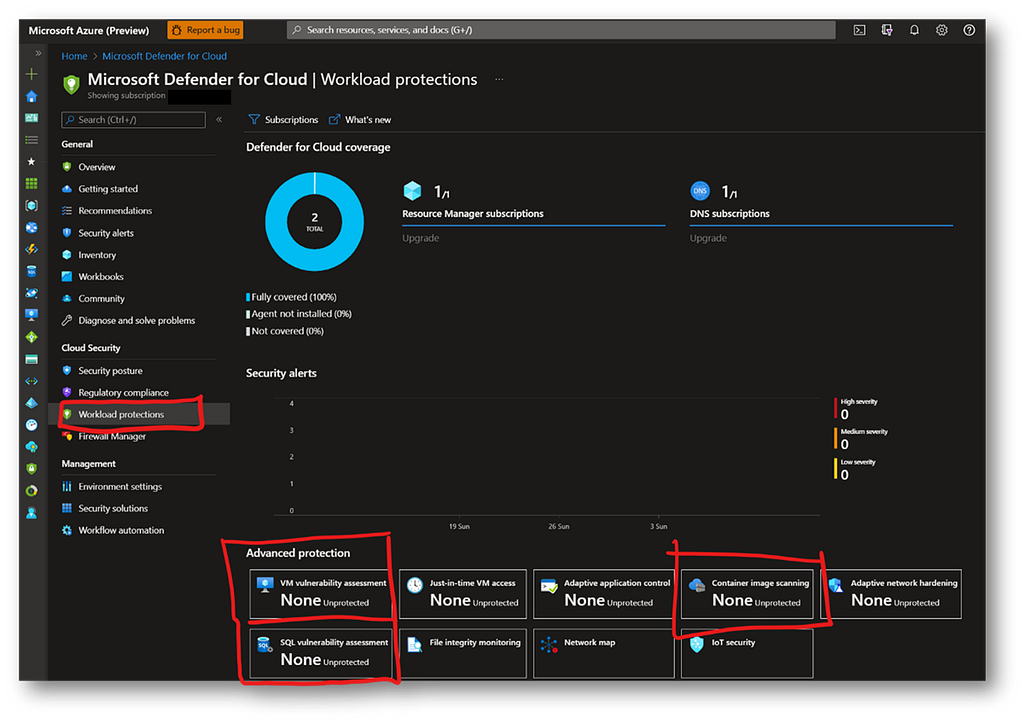The height and width of the screenshot is (725, 1024).
Task: Focus the global search resources field
Action: click(x=561, y=30)
